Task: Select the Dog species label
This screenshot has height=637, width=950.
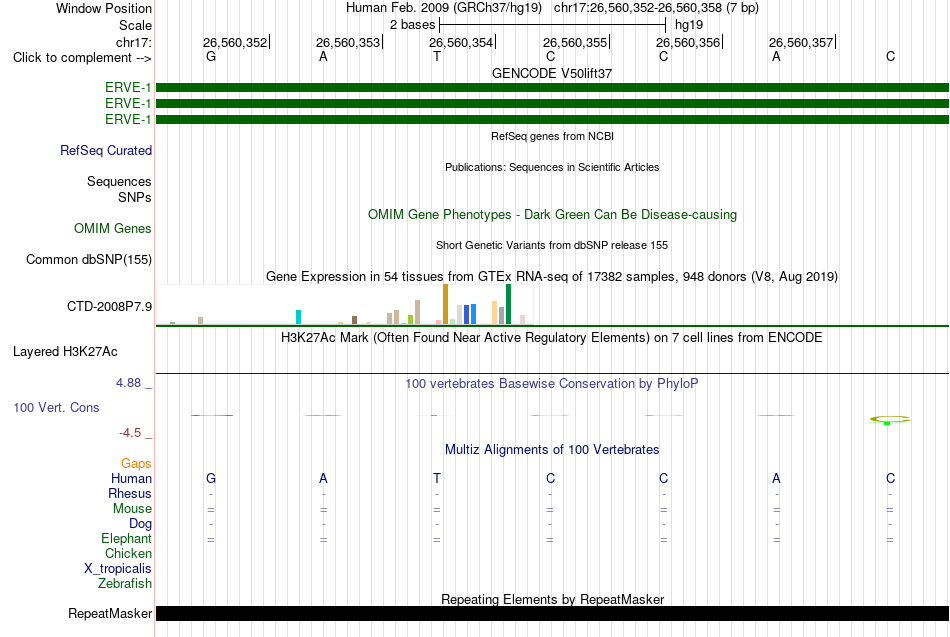Action: tap(141, 524)
